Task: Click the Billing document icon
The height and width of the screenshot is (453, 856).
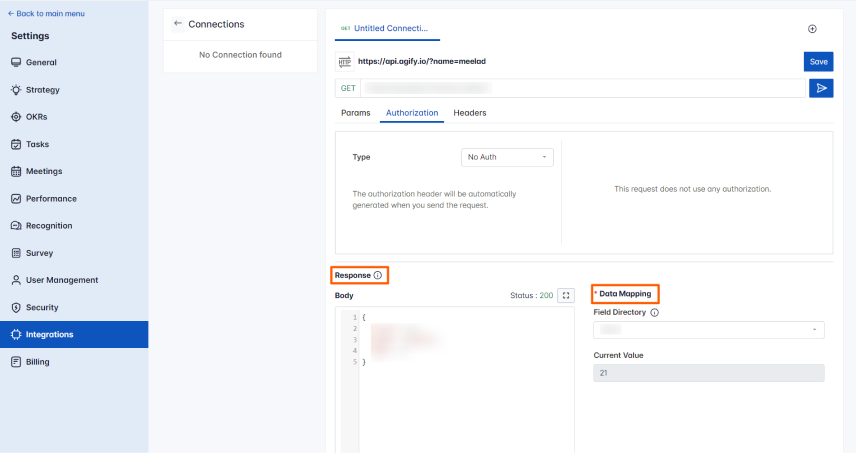Action: [16, 362]
